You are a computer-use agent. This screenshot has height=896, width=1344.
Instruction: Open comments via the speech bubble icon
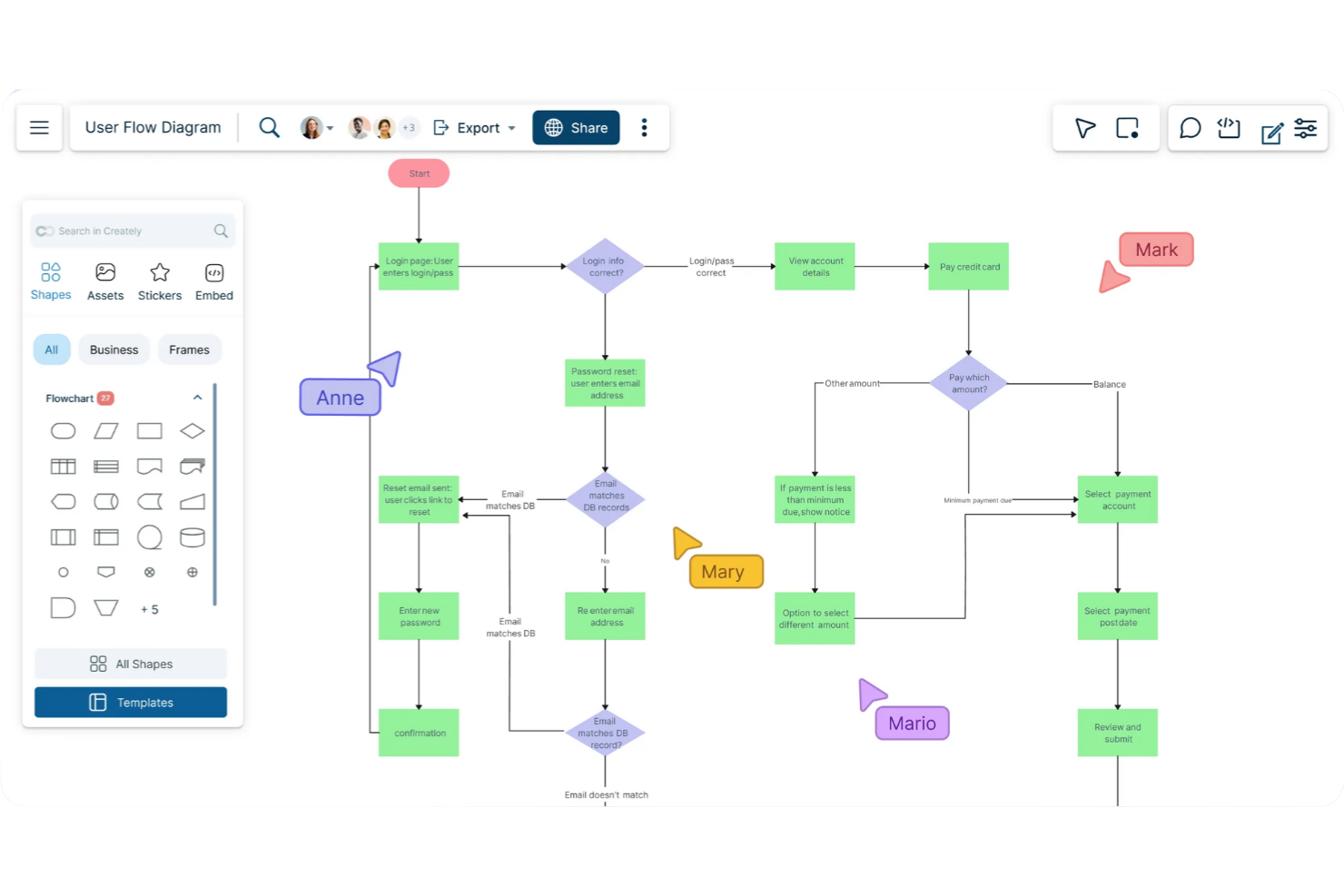click(x=1190, y=128)
